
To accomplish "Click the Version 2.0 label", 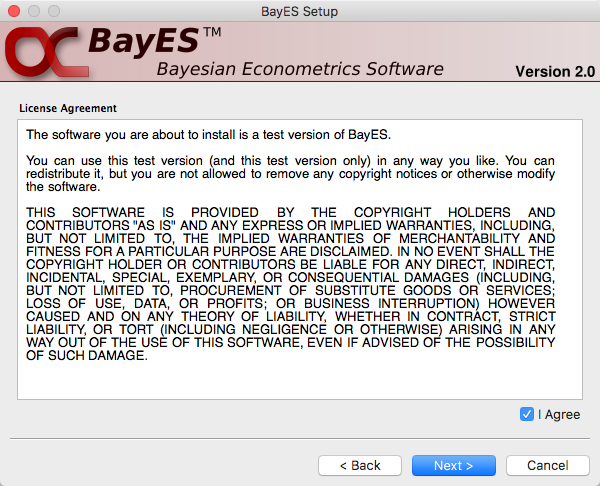I will pos(555,72).
